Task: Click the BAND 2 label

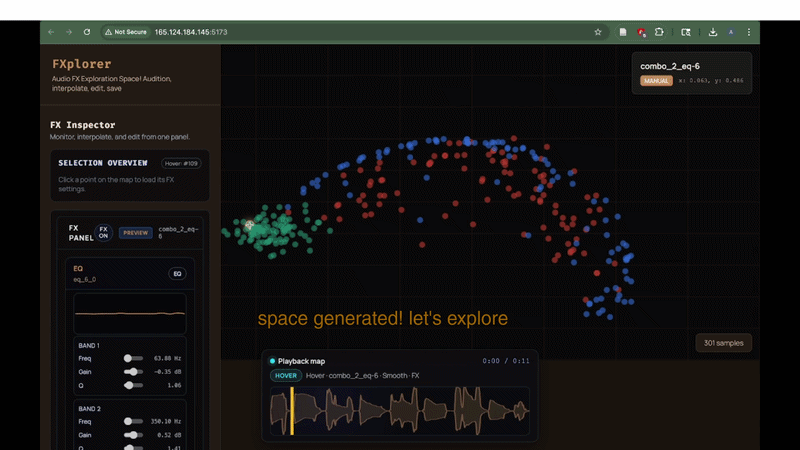Action: (89, 409)
